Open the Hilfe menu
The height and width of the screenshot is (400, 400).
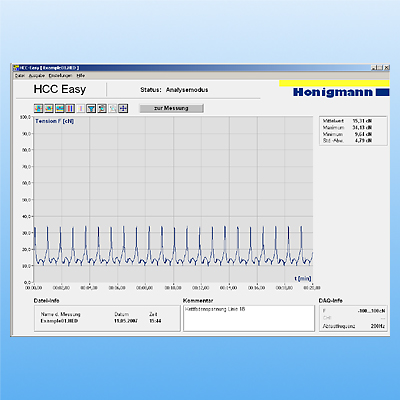tap(81, 76)
